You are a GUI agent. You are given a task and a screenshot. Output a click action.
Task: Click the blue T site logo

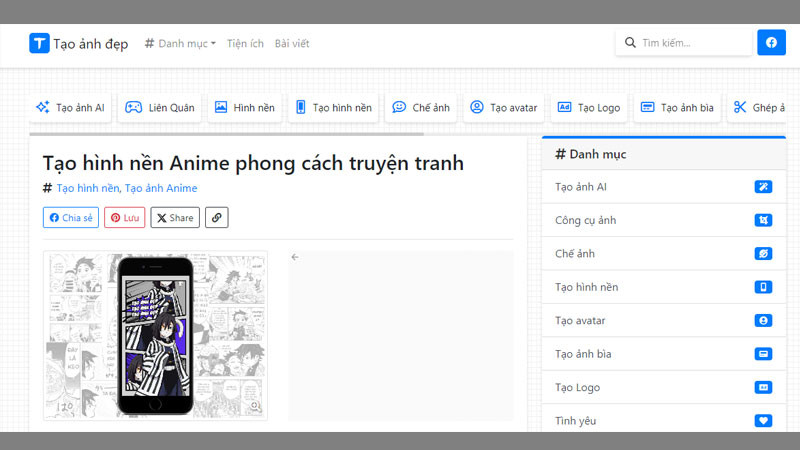(x=39, y=43)
